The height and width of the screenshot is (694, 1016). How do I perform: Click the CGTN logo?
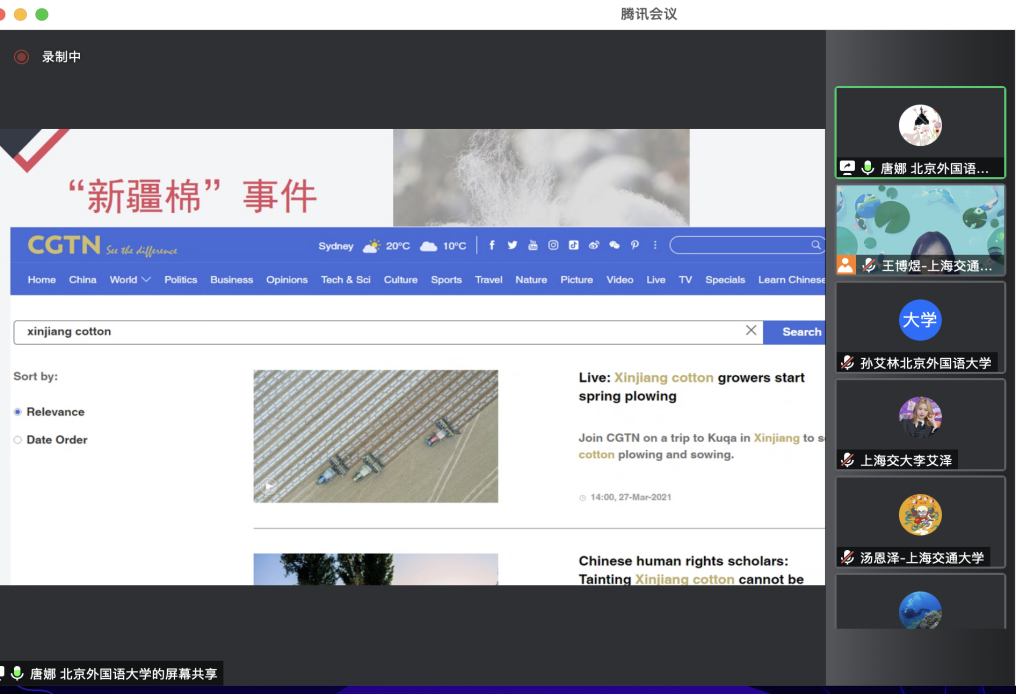(x=64, y=246)
